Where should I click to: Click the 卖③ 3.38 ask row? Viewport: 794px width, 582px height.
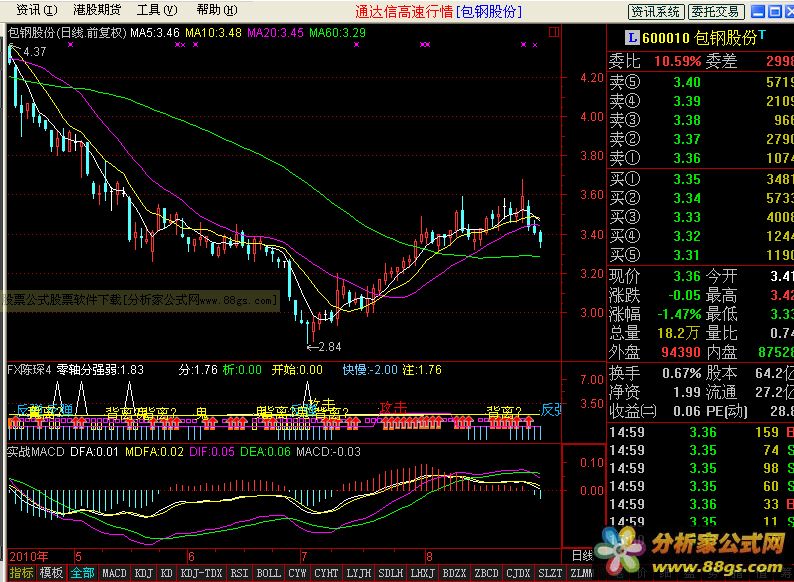701,120
